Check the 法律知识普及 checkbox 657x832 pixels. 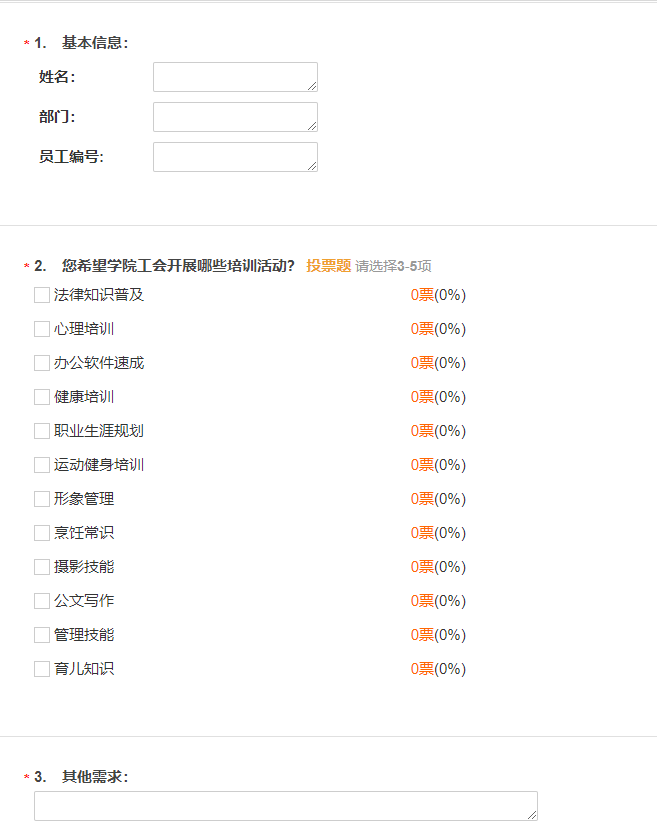pos(42,295)
